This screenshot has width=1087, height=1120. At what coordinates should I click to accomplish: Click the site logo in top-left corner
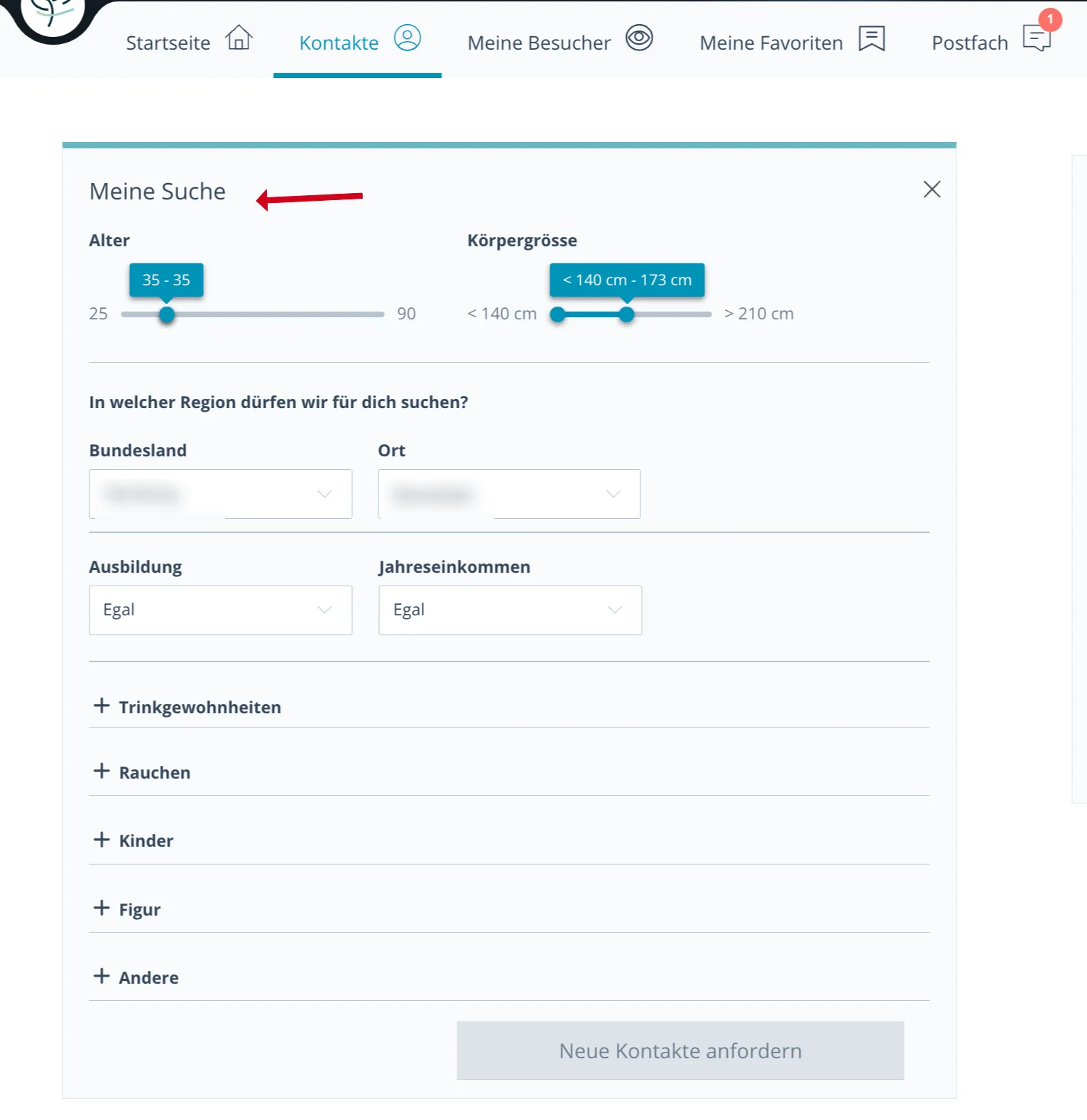pyautogui.click(x=53, y=16)
